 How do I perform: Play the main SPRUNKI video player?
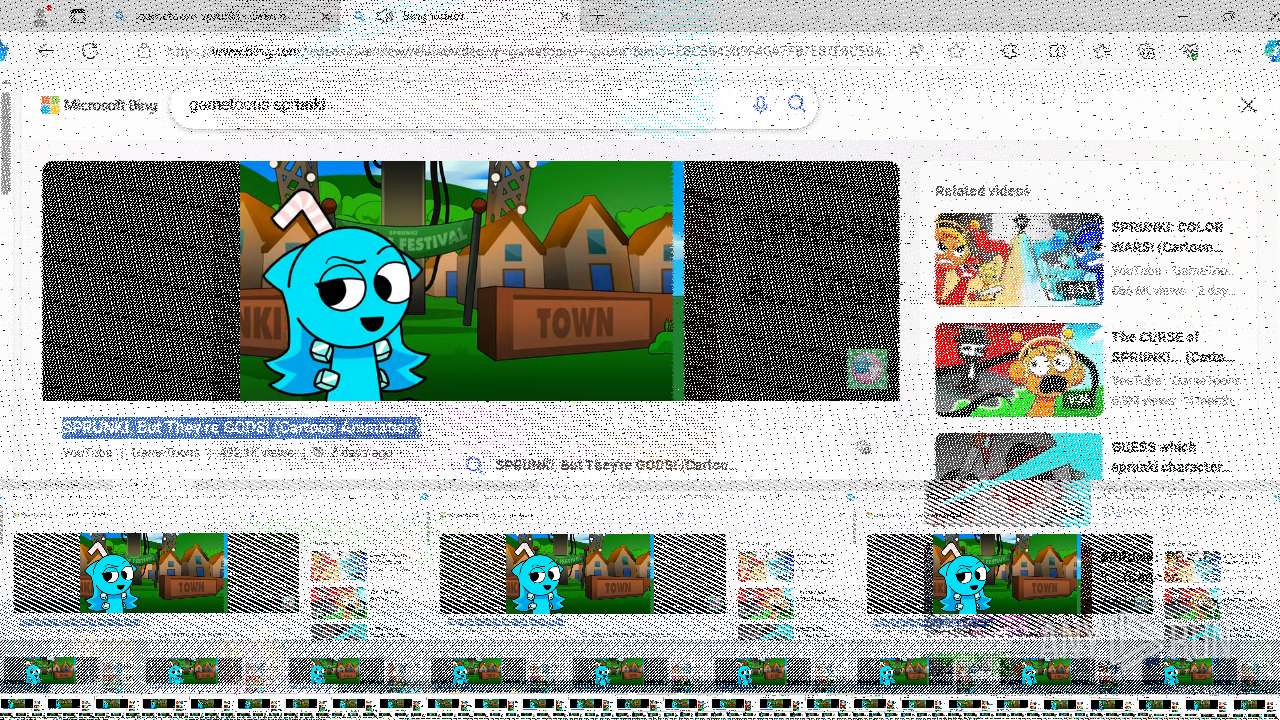(x=470, y=281)
